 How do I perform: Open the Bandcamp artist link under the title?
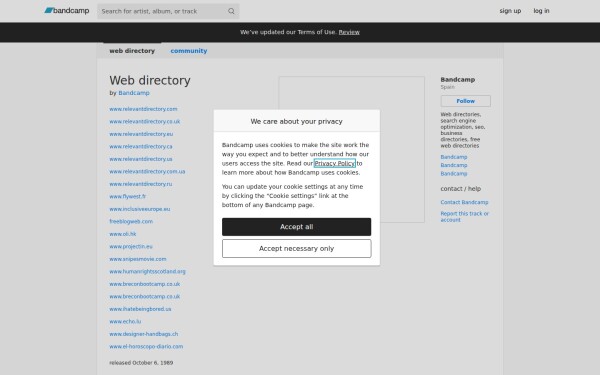[x=134, y=93]
